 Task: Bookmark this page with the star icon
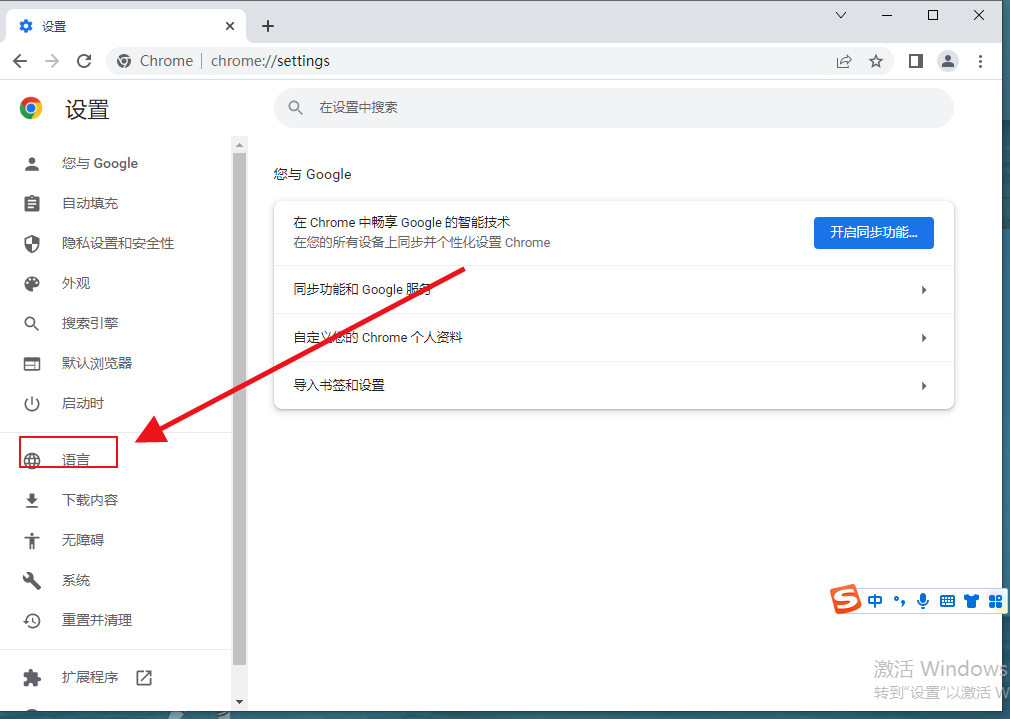(x=876, y=61)
